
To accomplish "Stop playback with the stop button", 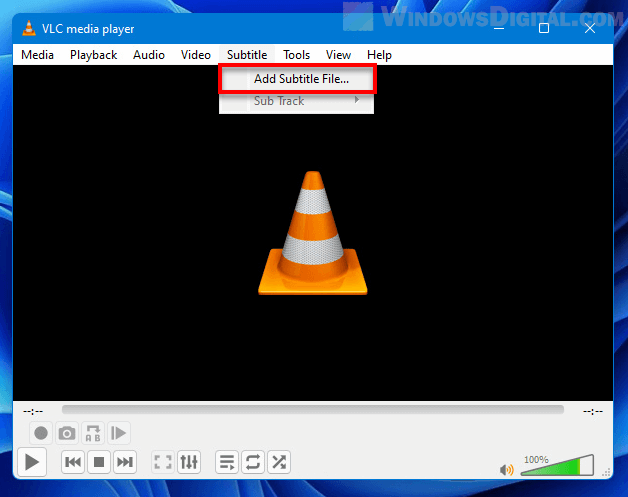I will click(x=99, y=462).
